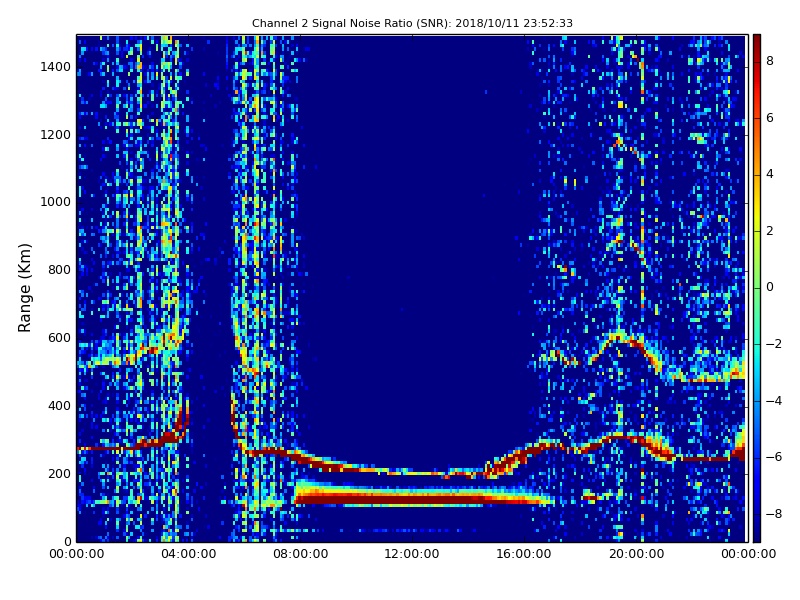Click the colorbar value 2 label
Viewport: 800px width, 600px height.
point(770,231)
